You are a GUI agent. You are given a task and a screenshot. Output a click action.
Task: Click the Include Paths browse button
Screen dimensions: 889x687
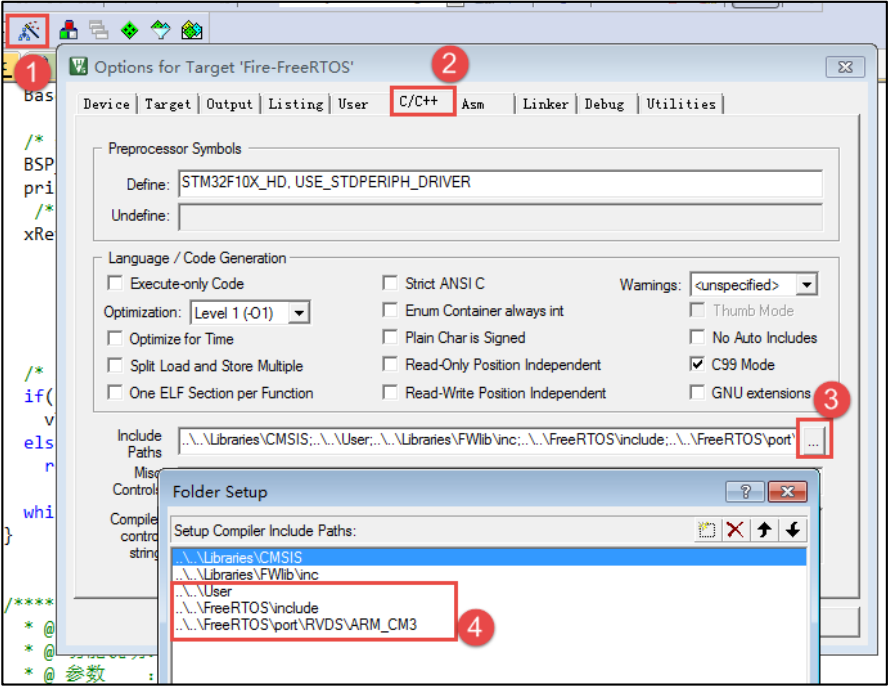[x=814, y=440]
